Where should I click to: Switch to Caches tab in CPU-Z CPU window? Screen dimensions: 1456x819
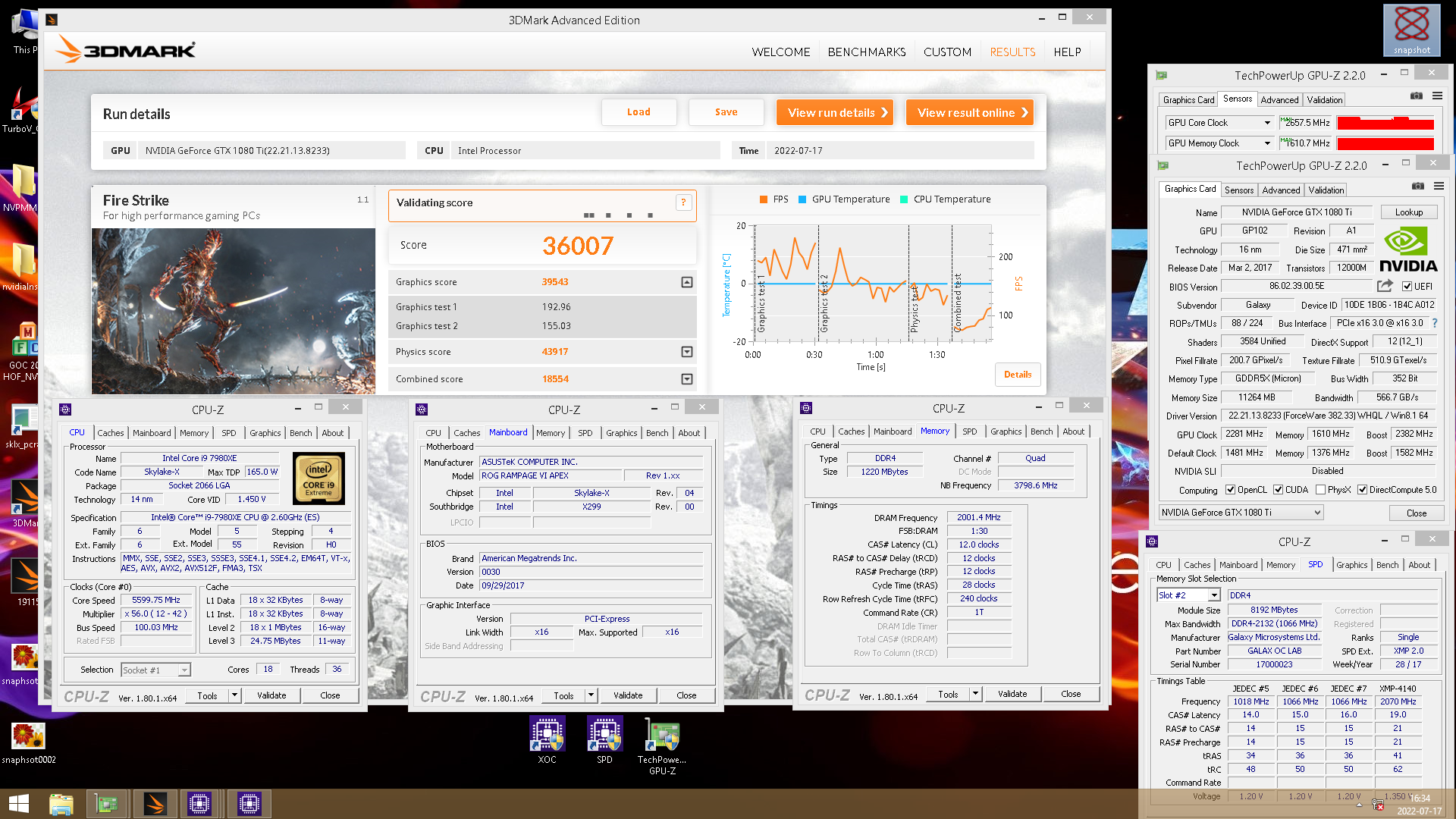[x=111, y=433]
